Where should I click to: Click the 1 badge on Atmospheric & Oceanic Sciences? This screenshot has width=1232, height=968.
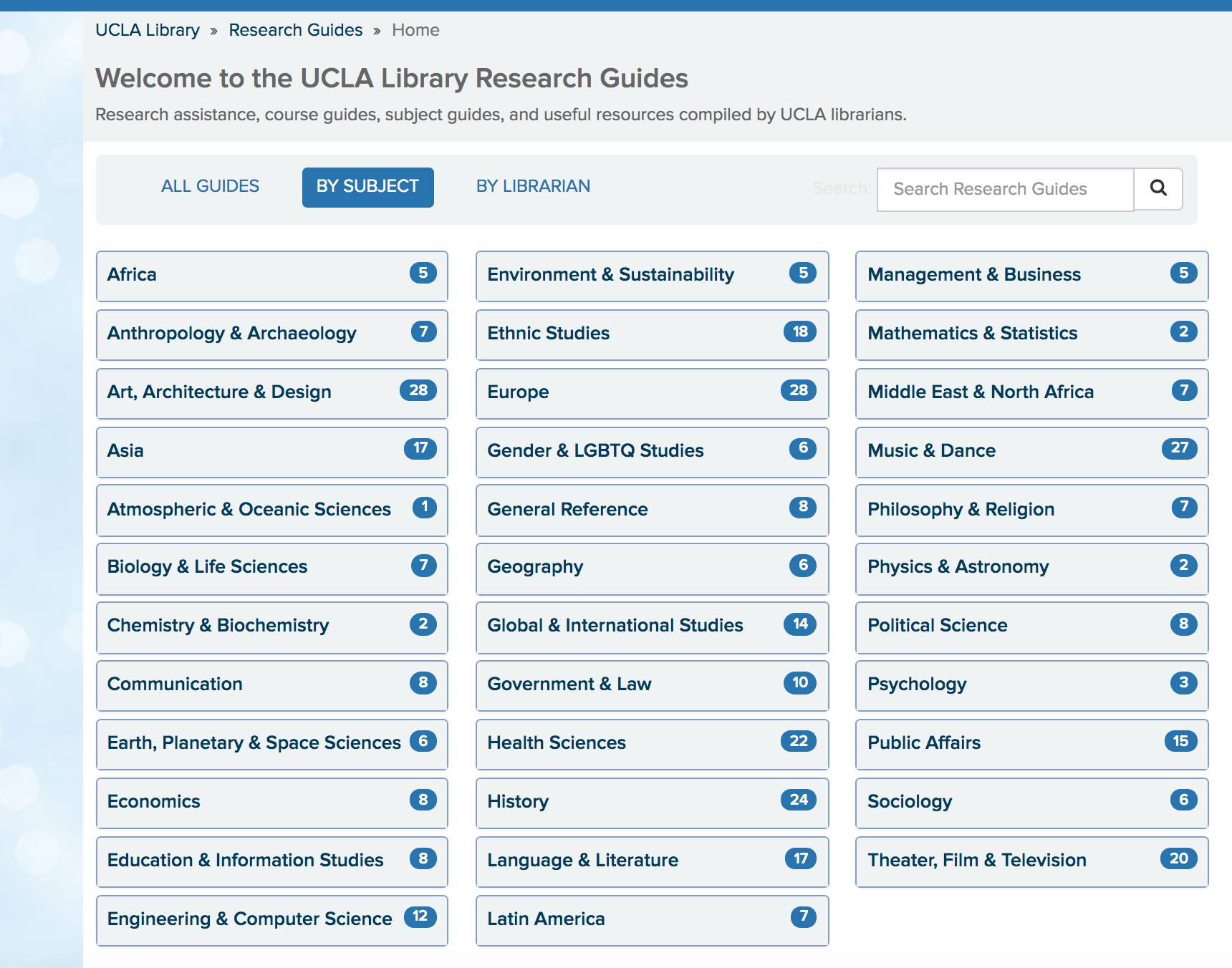424,508
